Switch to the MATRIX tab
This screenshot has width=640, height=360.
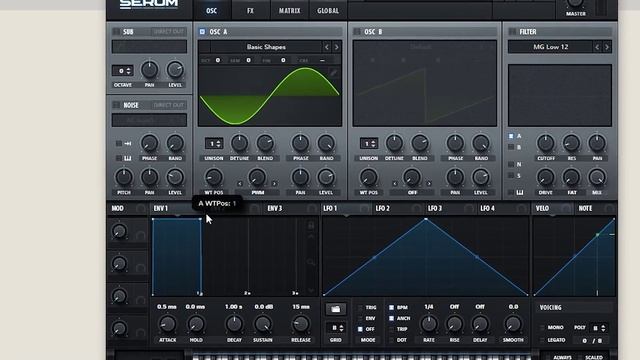(289, 11)
